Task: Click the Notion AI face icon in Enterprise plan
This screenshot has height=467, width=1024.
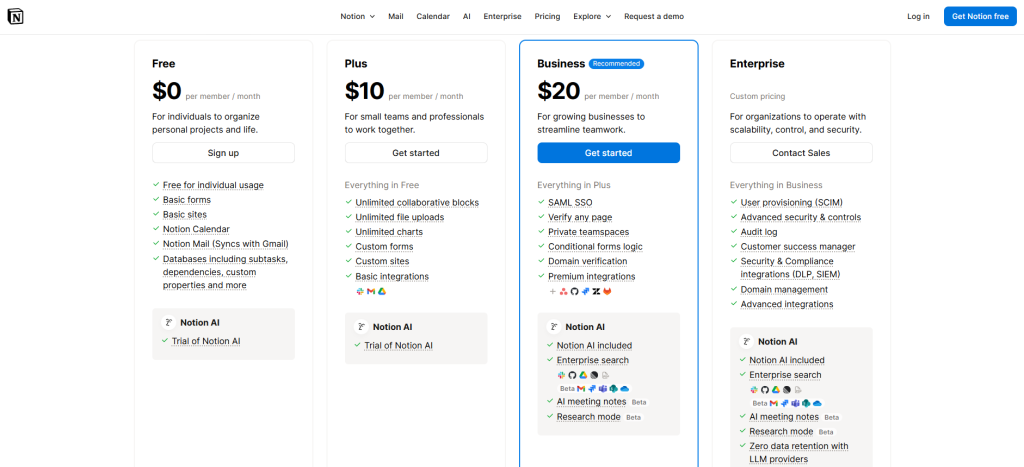Action: click(747, 342)
